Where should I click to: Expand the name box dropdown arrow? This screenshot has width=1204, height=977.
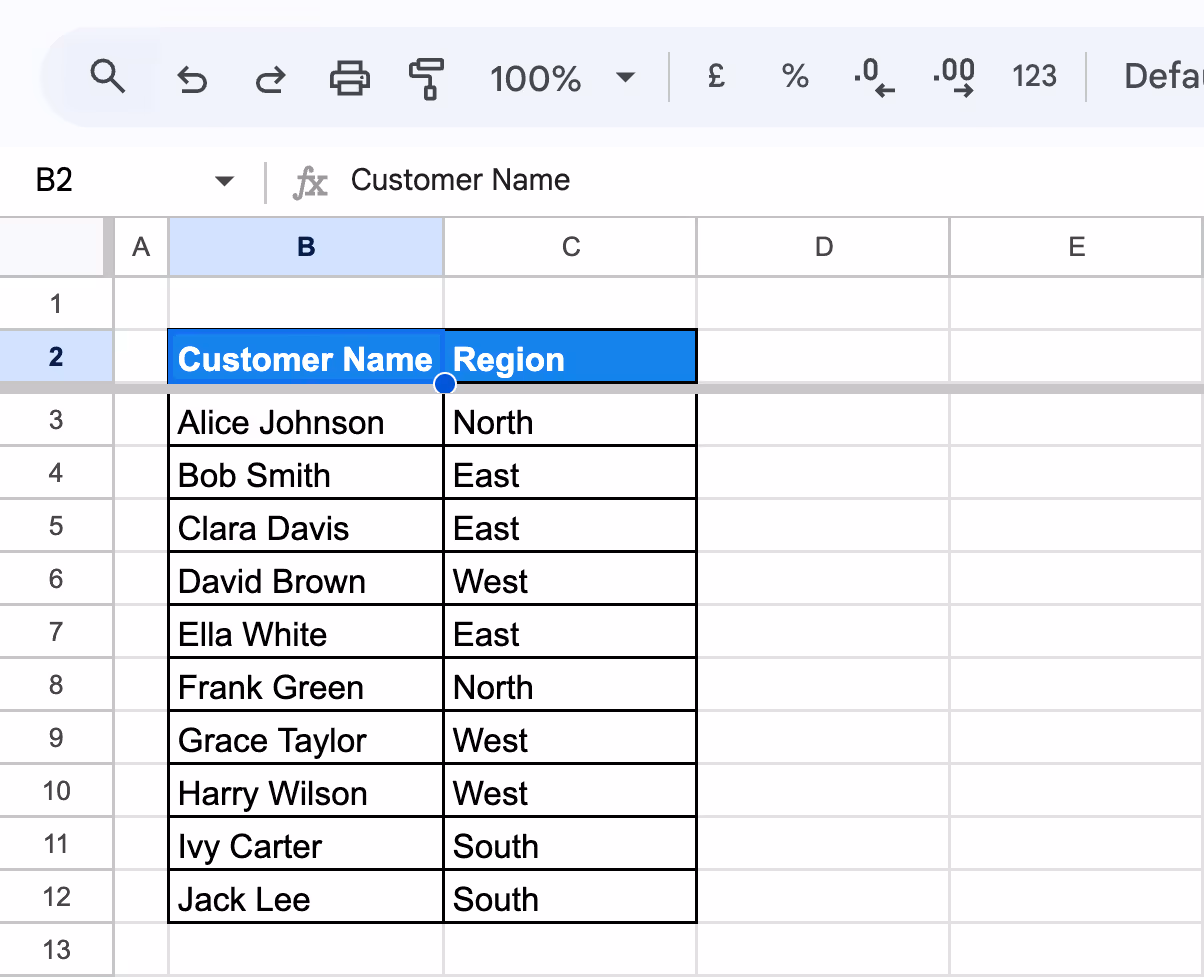pyautogui.click(x=224, y=181)
